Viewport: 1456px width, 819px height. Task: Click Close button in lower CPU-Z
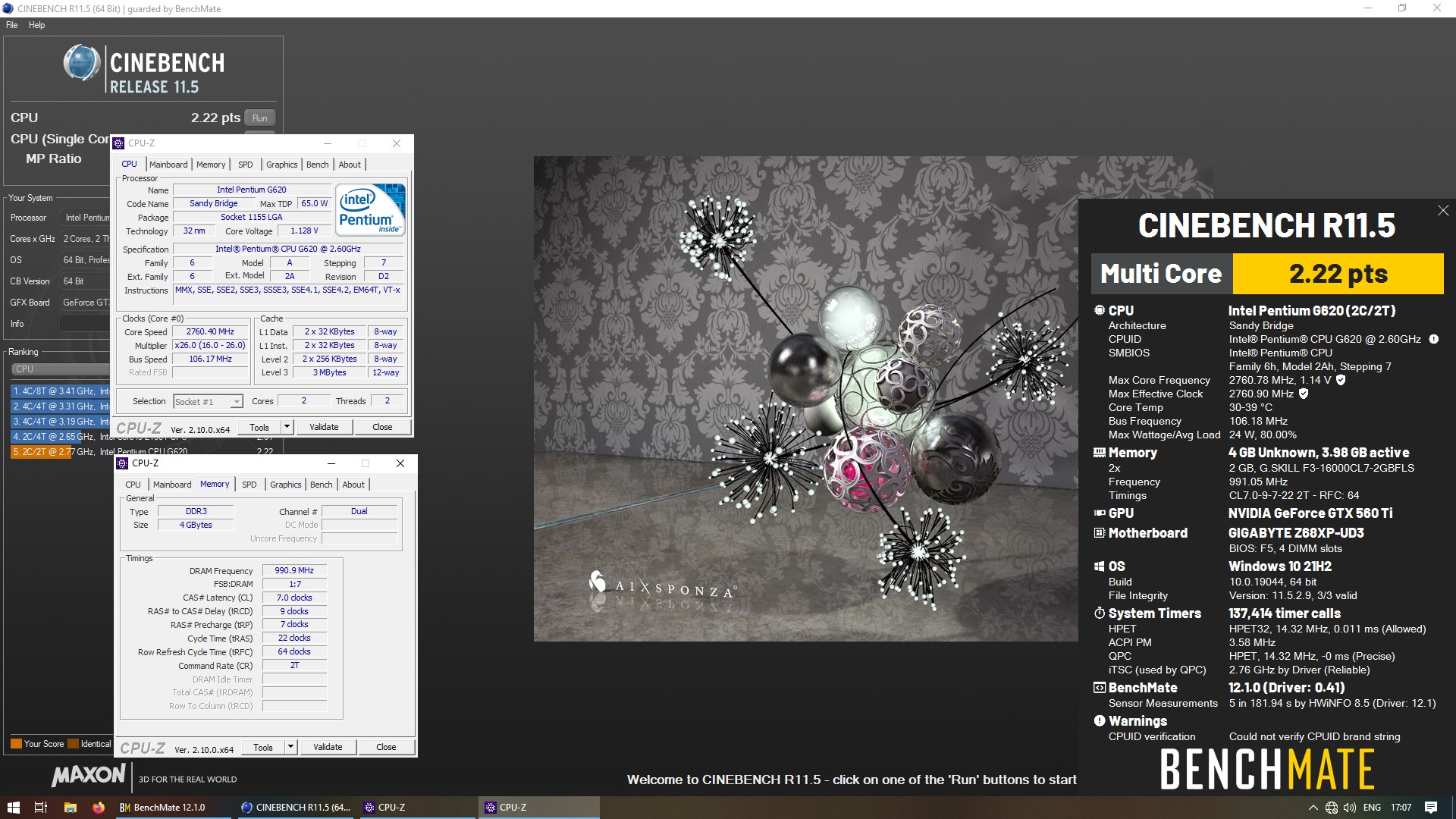[x=386, y=748]
